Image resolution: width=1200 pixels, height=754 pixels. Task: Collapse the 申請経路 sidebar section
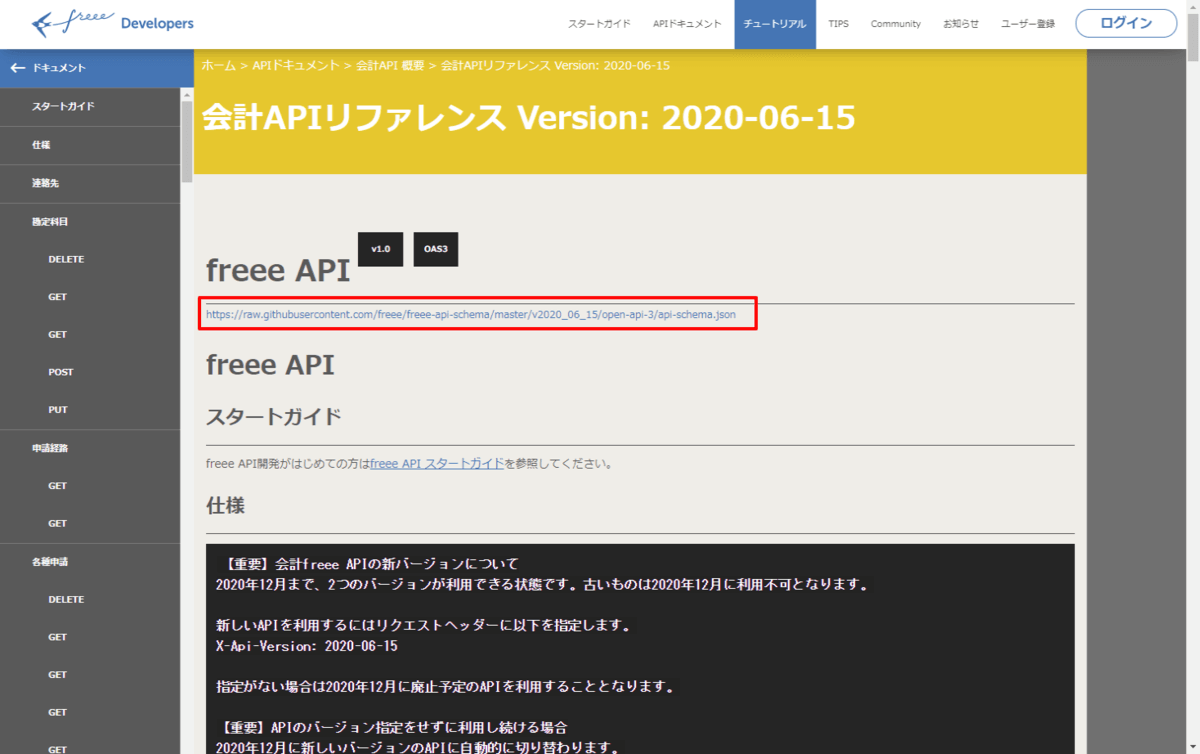(x=90, y=448)
